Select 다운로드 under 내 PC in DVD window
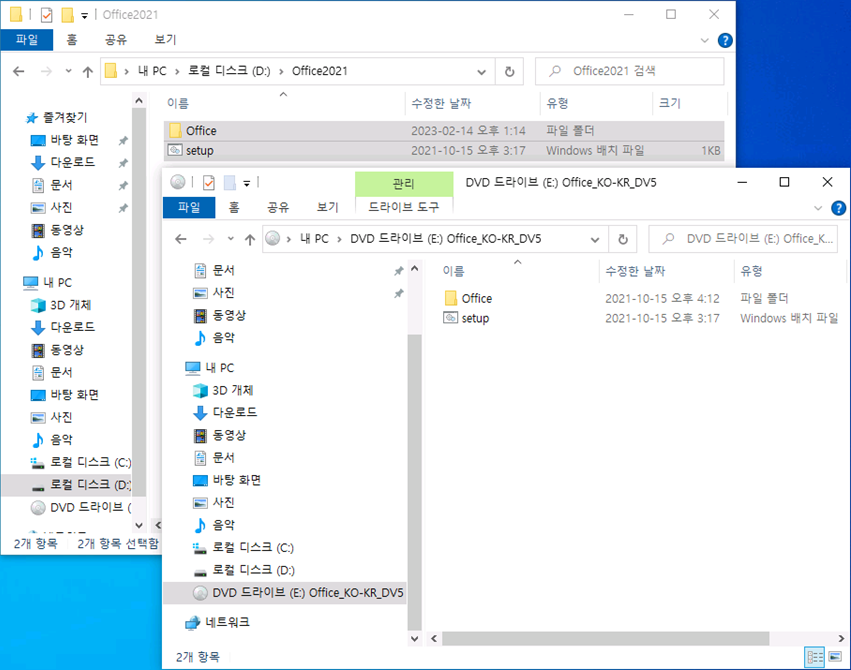The width and height of the screenshot is (851, 670). [x=225, y=413]
